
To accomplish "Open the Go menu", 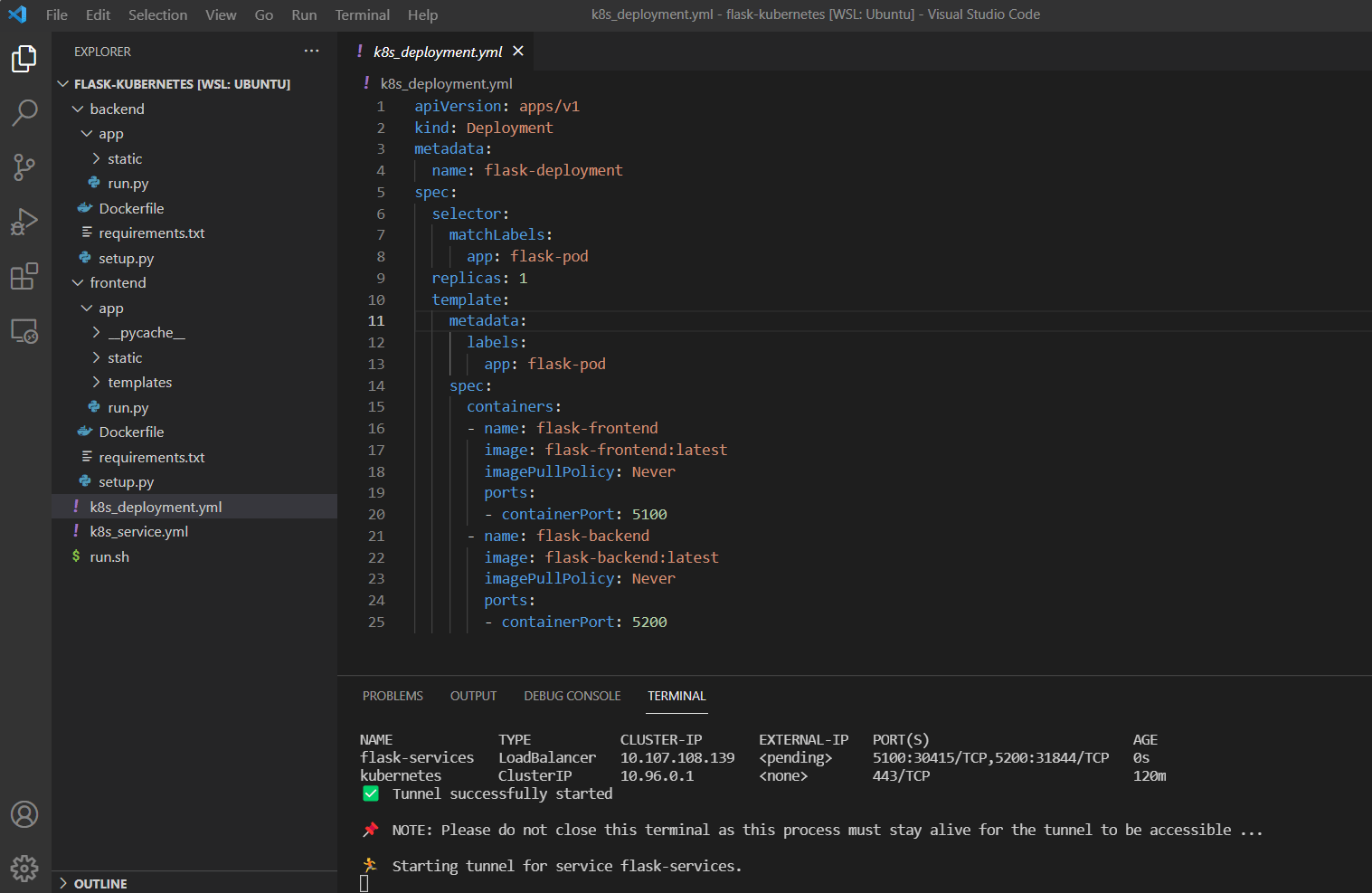I will coord(264,14).
